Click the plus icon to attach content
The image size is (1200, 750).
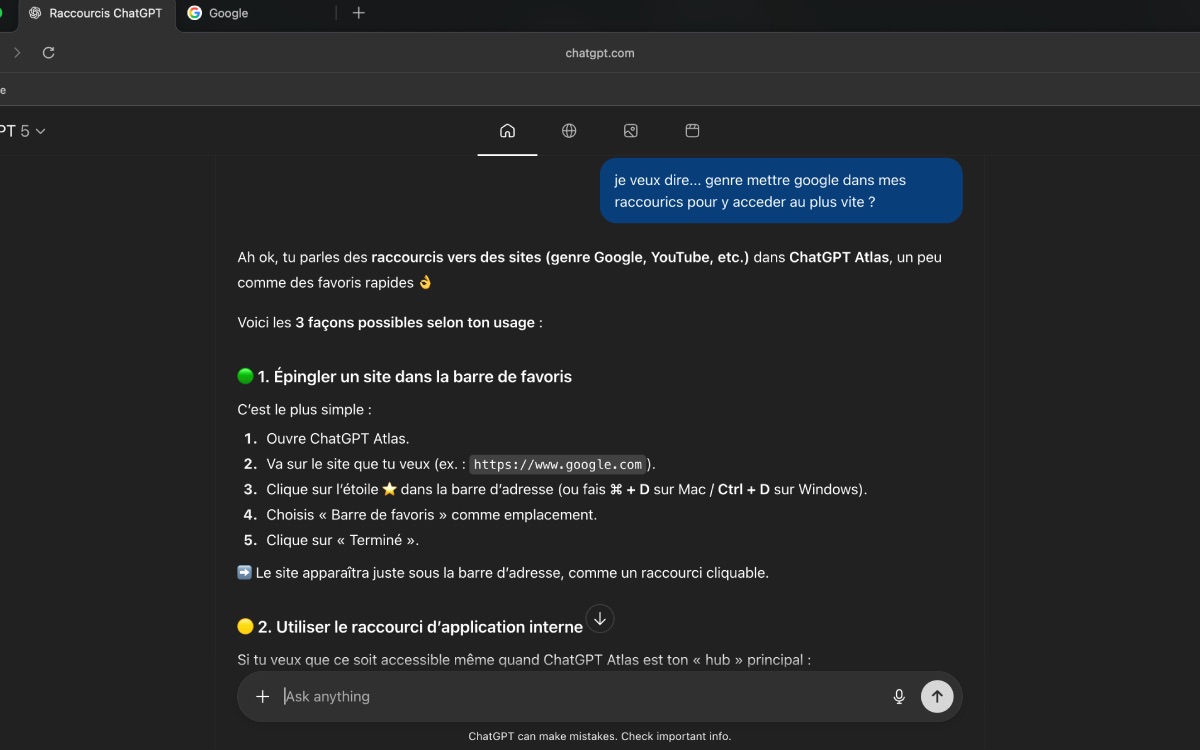[x=262, y=696]
